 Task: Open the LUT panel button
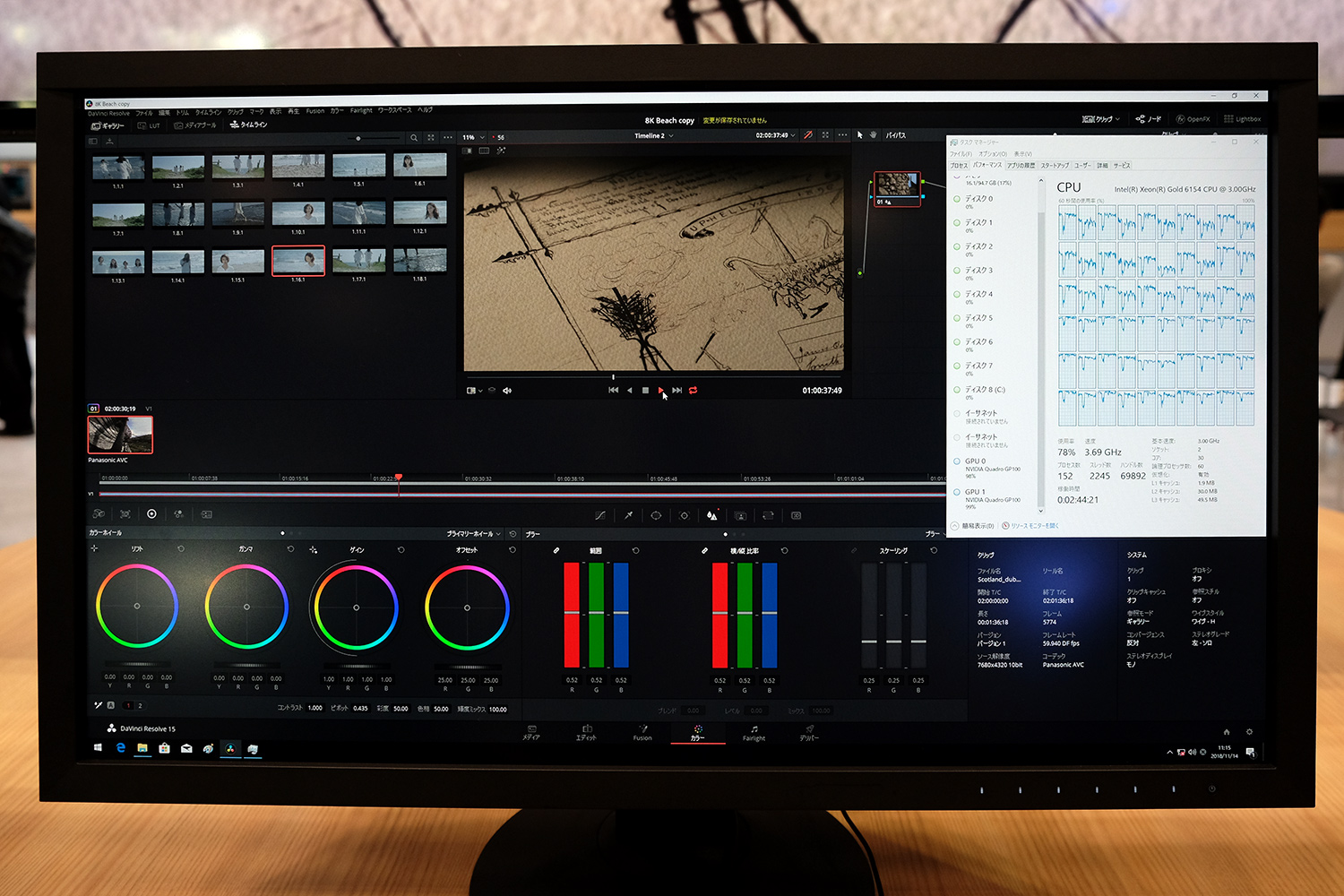150,125
